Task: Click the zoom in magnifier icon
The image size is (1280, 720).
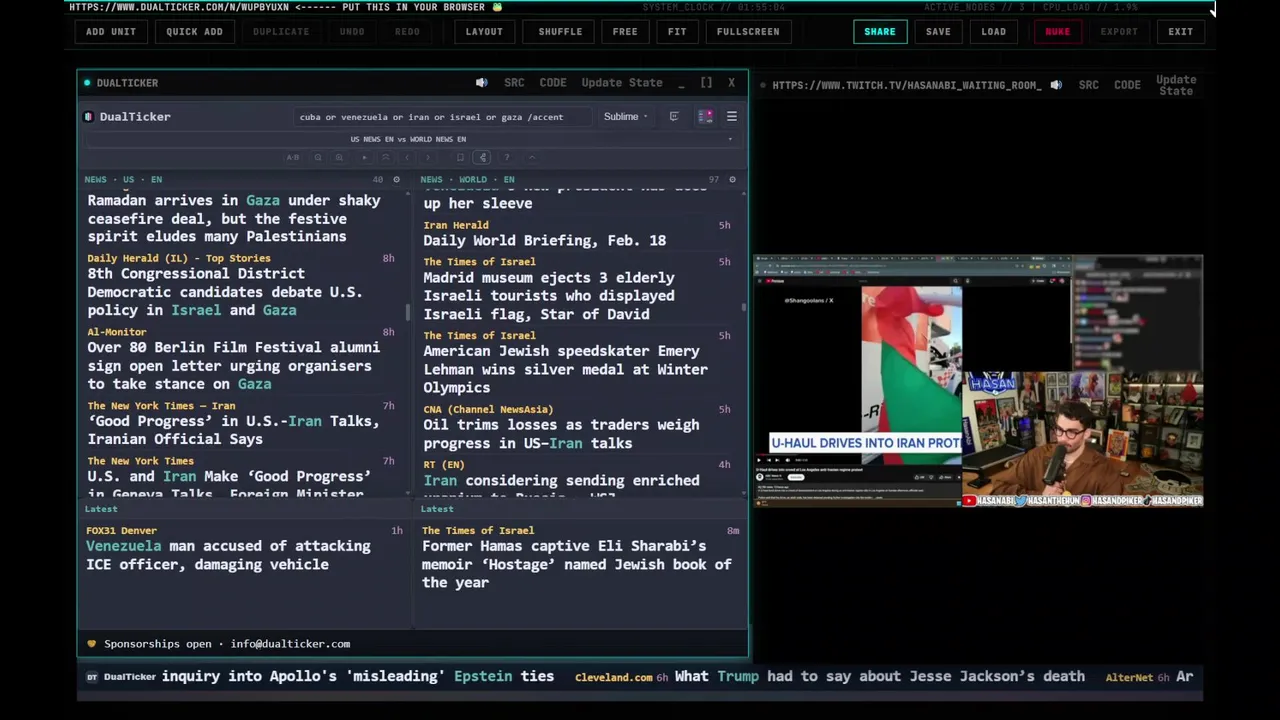Action: tap(339, 157)
